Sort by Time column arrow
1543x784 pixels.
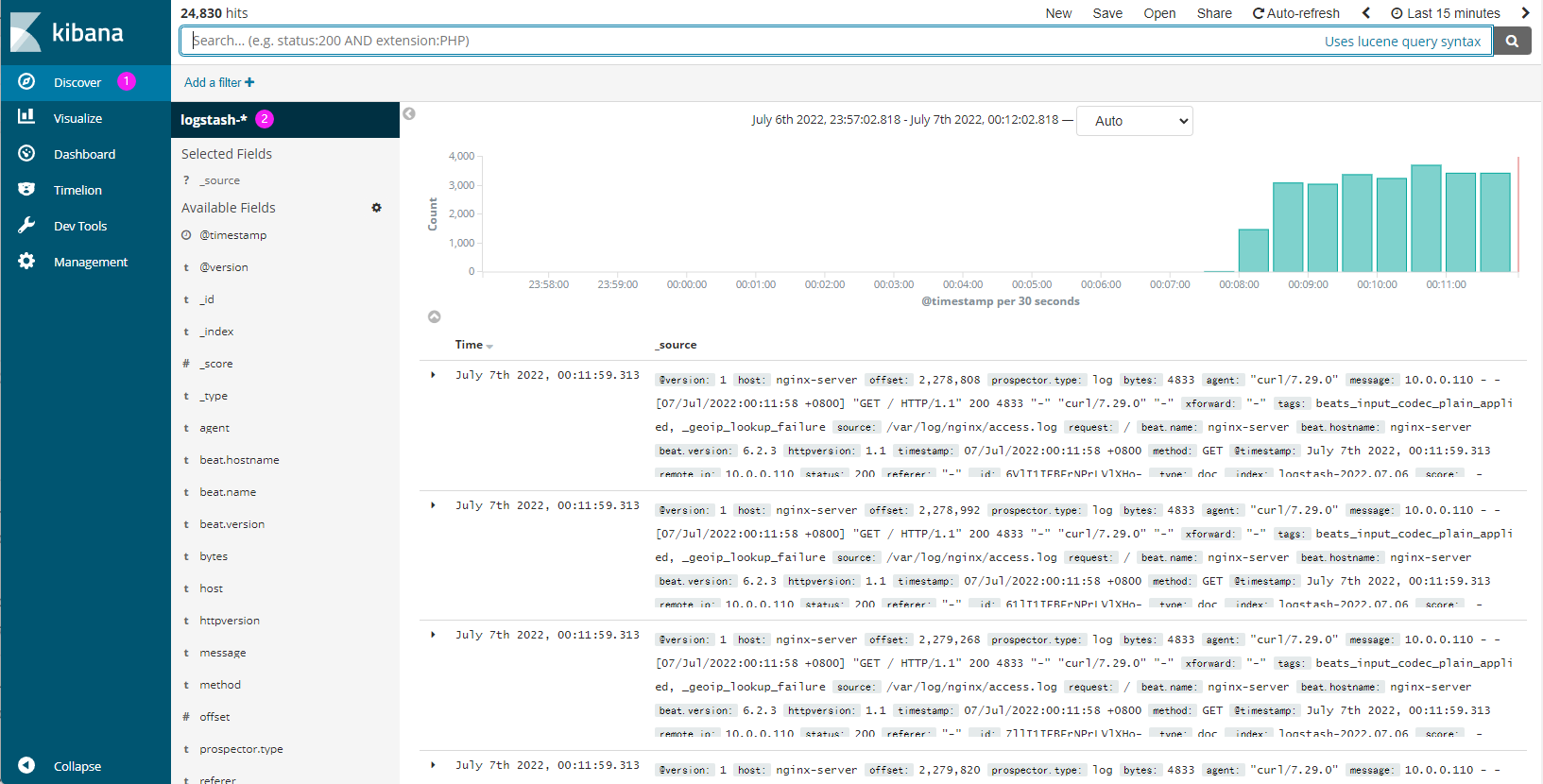(x=489, y=347)
